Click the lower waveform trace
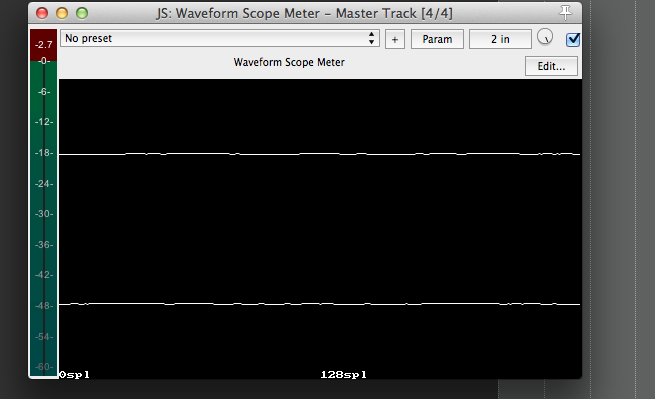 point(320,304)
